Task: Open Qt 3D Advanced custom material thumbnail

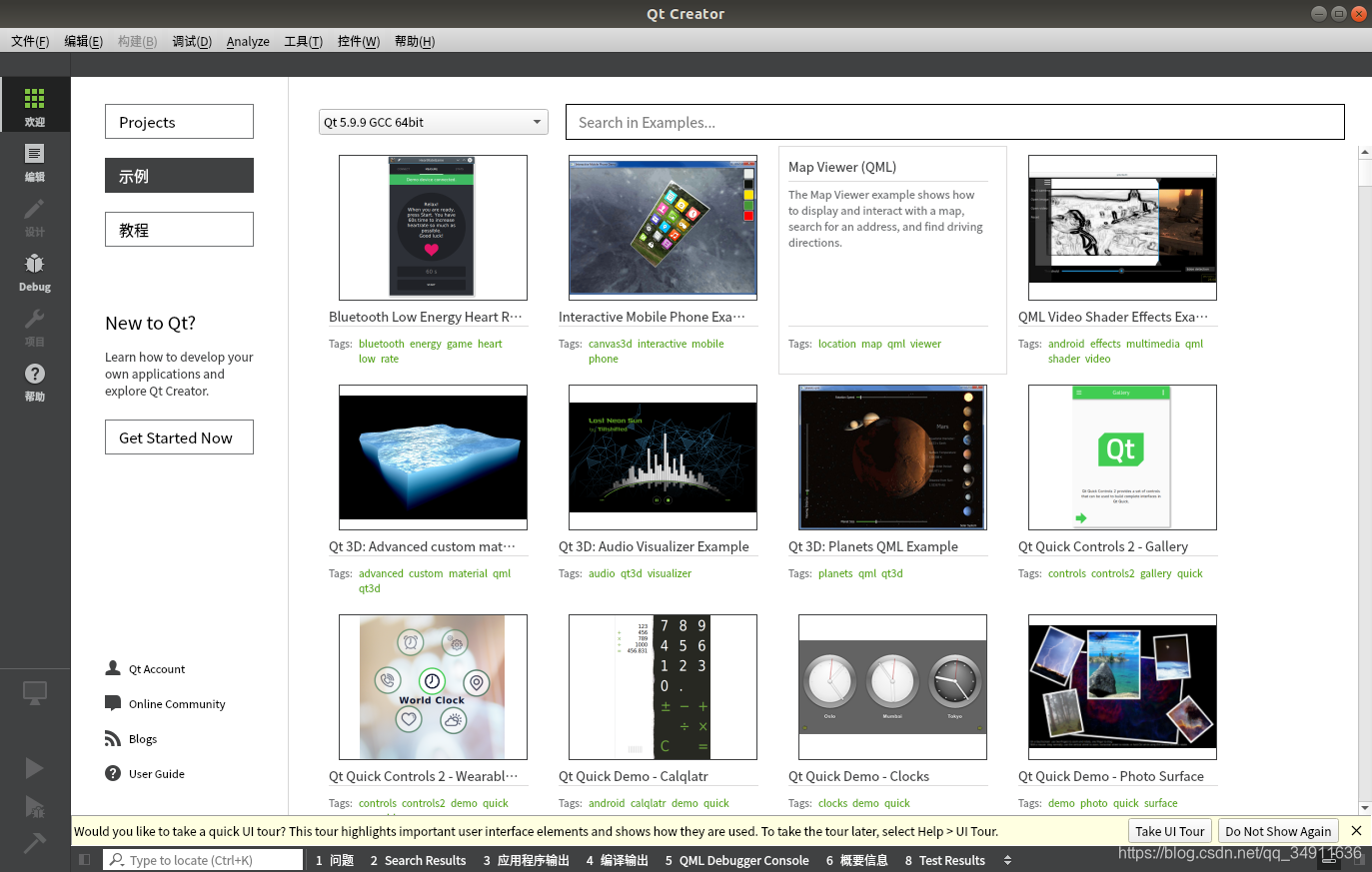Action: tap(433, 457)
